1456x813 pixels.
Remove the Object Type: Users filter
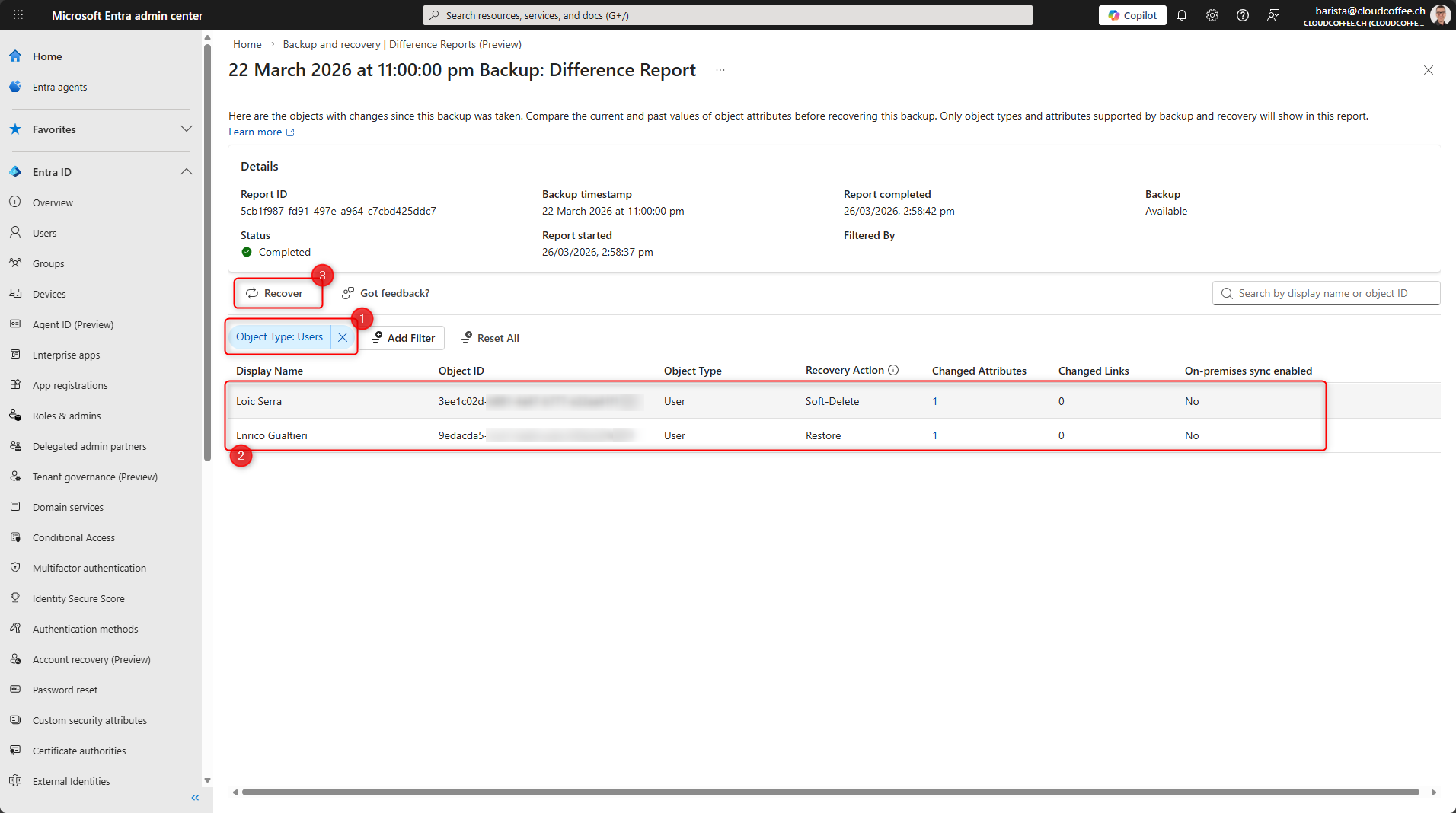343,337
